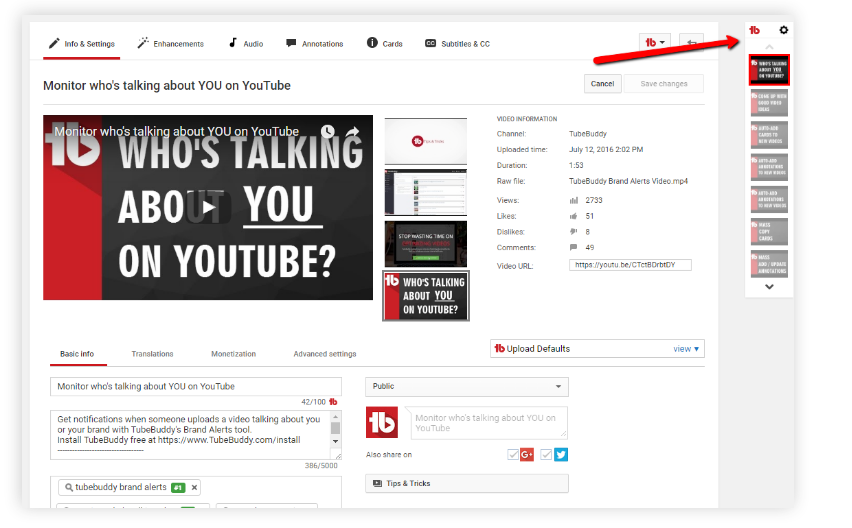The height and width of the screenshot is (528, 852).
Task: Click the TubeBuddy icon beside title character count
Action: click(x=333, y=401)
